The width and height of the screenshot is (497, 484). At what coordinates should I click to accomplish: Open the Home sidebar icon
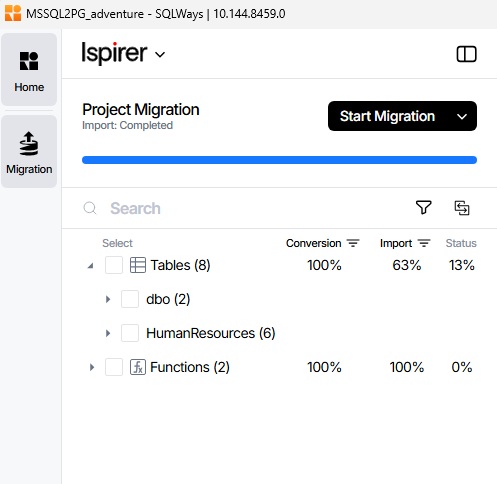29,69
